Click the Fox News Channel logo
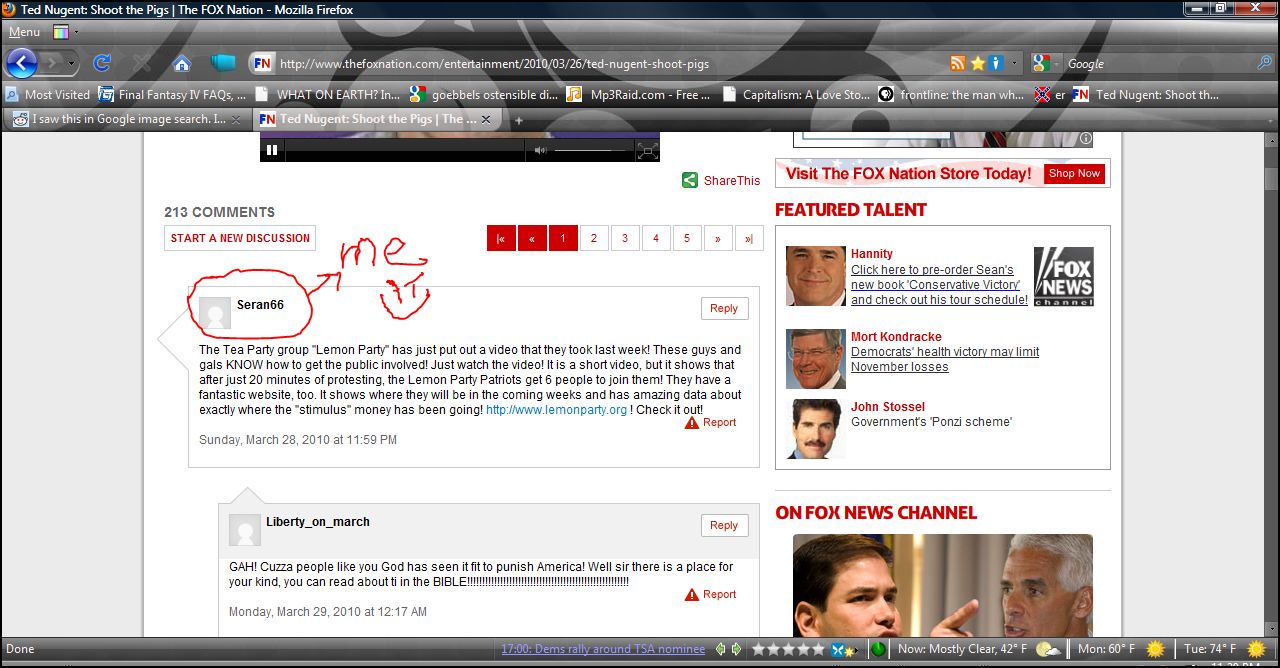This screenshot has height=668, width=1280. (1063, 276)
